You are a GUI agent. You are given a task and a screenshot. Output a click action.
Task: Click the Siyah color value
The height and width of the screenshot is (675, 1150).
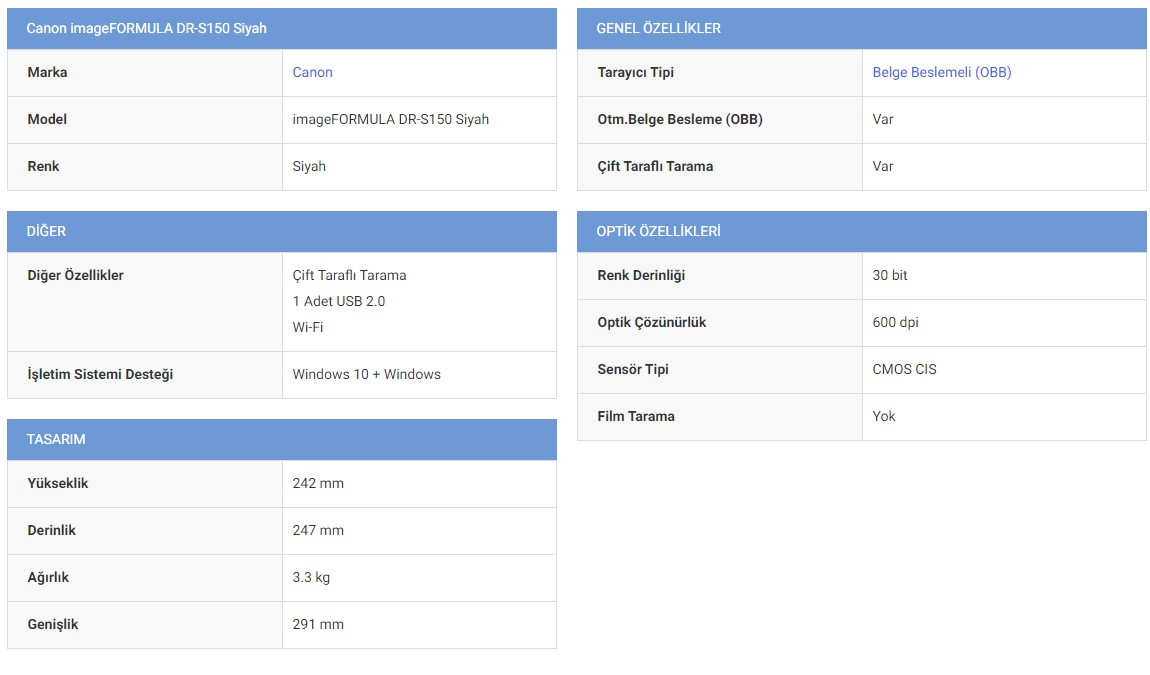tap(309, 167)
